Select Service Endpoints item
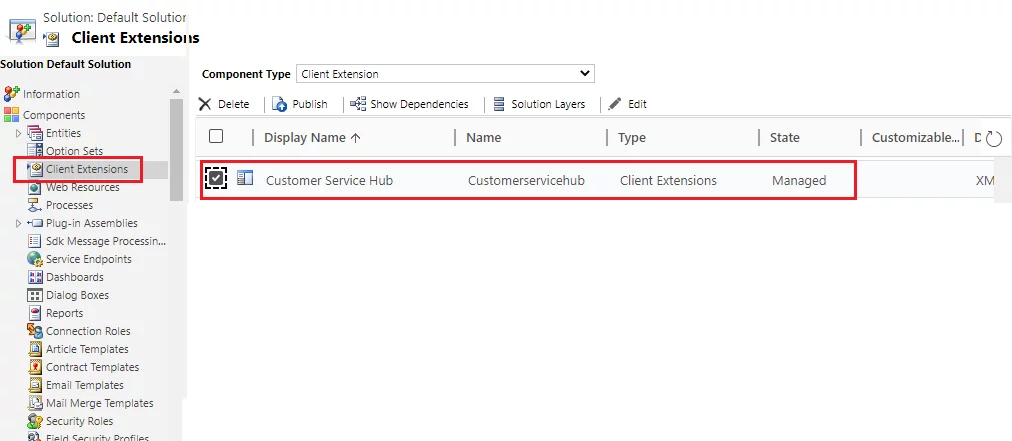Image resolution: width=1012 pixels, height=441 pixels. 88,260
